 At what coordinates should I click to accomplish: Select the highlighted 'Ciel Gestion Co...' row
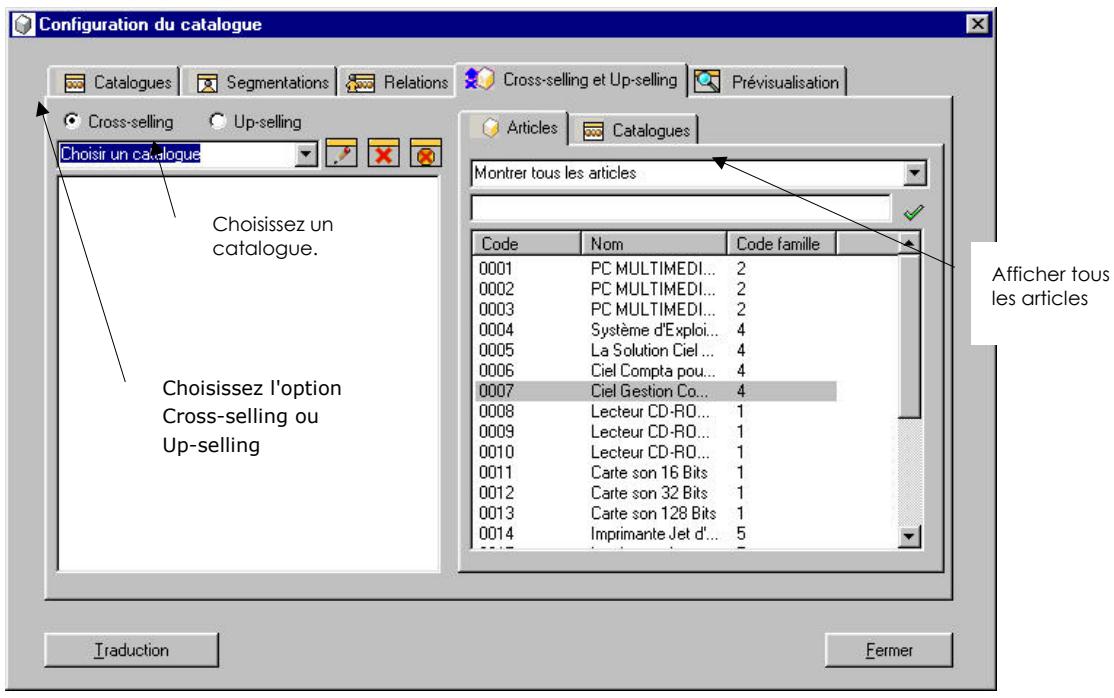point(655,391)
